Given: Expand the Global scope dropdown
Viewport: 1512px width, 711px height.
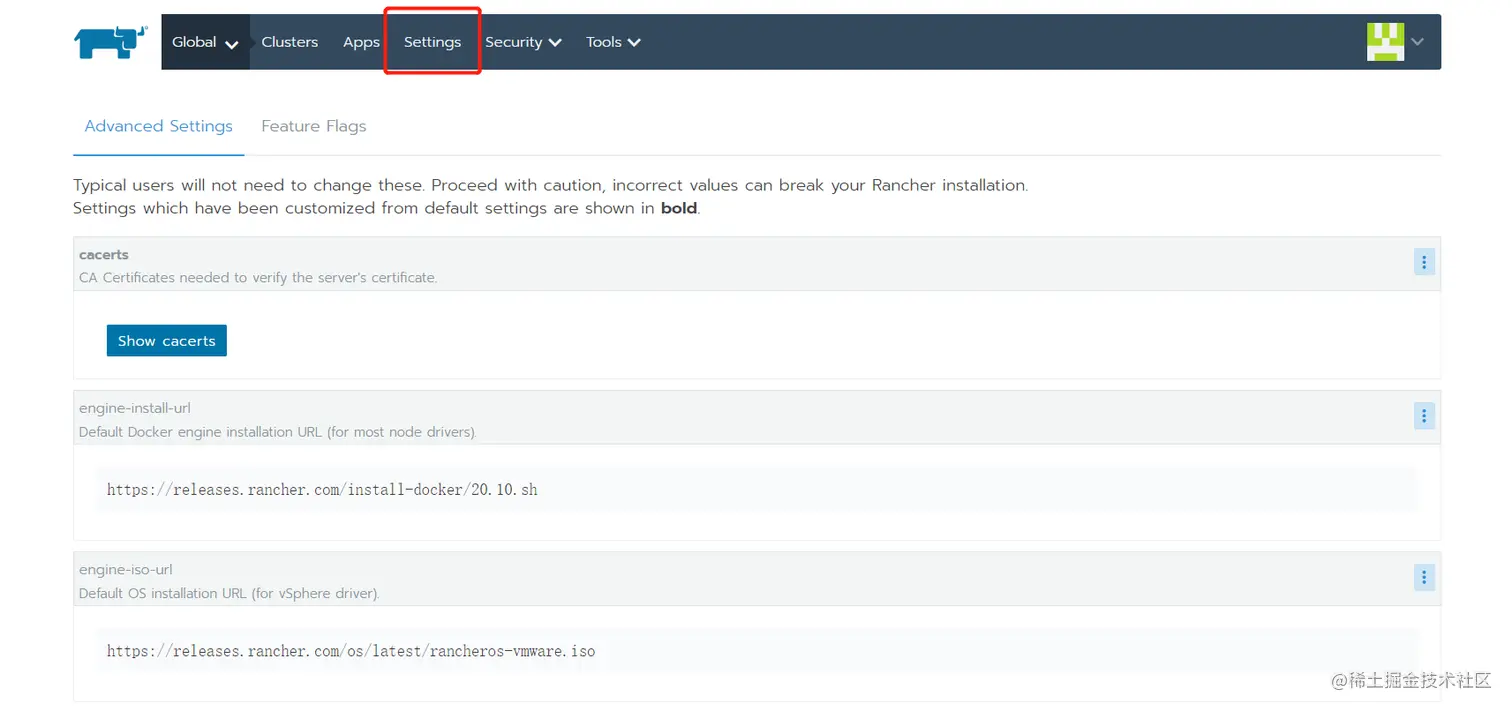Looking at the screenshot, I should coord(205,42).
